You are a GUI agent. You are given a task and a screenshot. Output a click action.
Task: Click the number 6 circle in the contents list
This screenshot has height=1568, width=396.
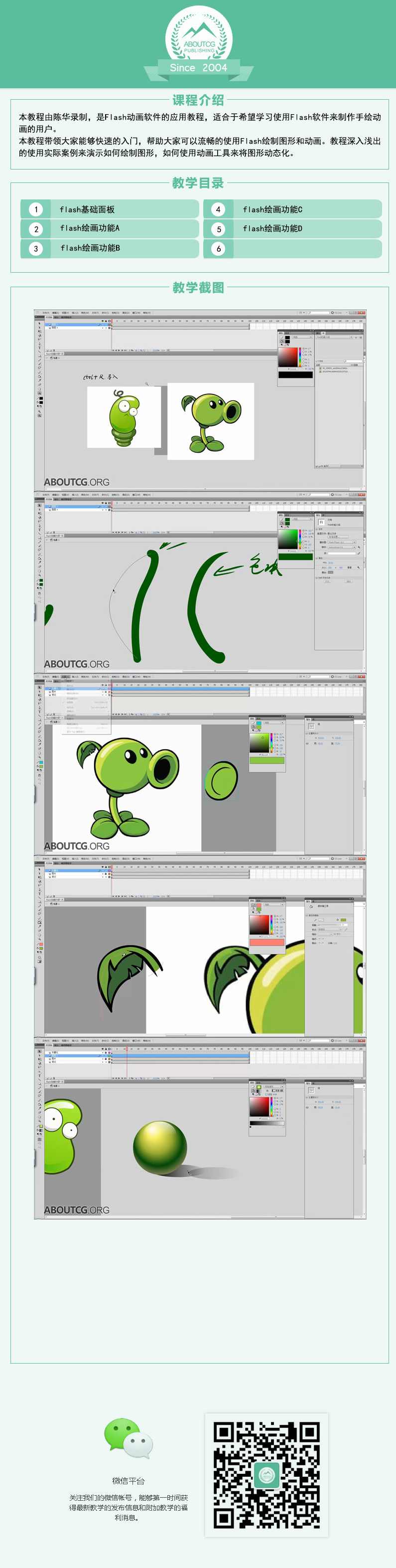[218, 248]
